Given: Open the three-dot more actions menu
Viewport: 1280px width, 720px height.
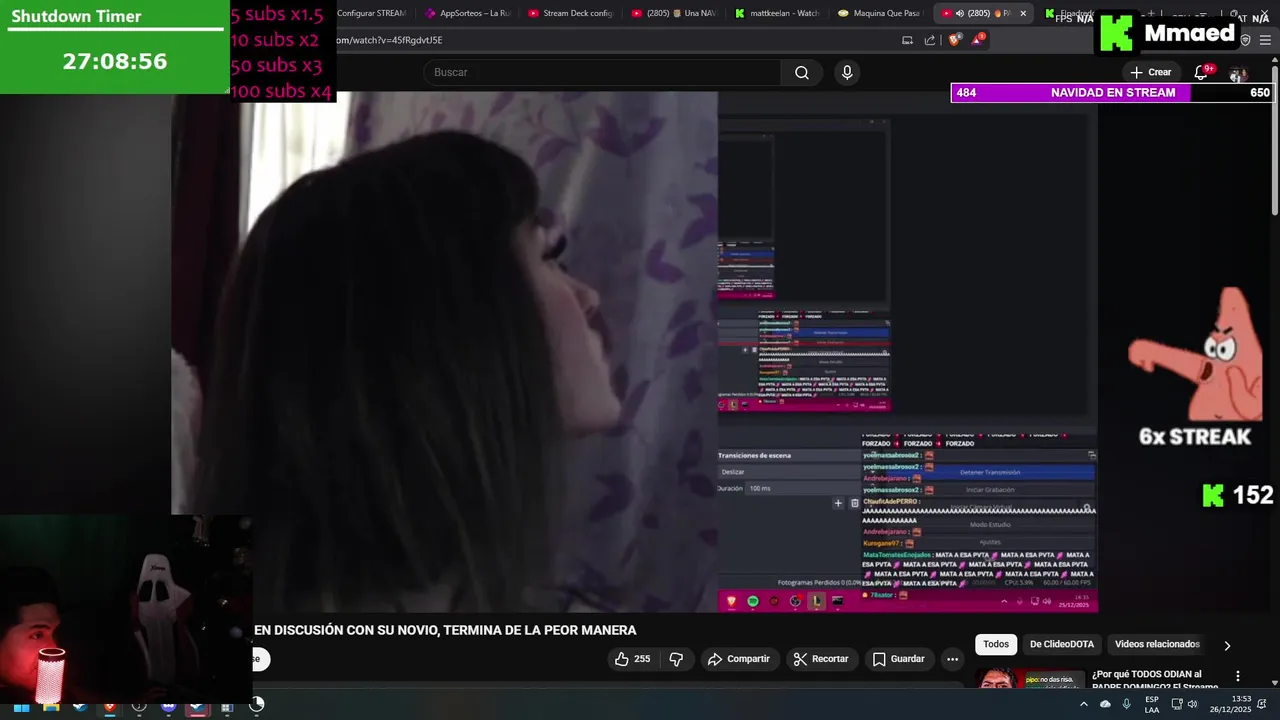Looking at the screenshot, I should pos(952,659).
